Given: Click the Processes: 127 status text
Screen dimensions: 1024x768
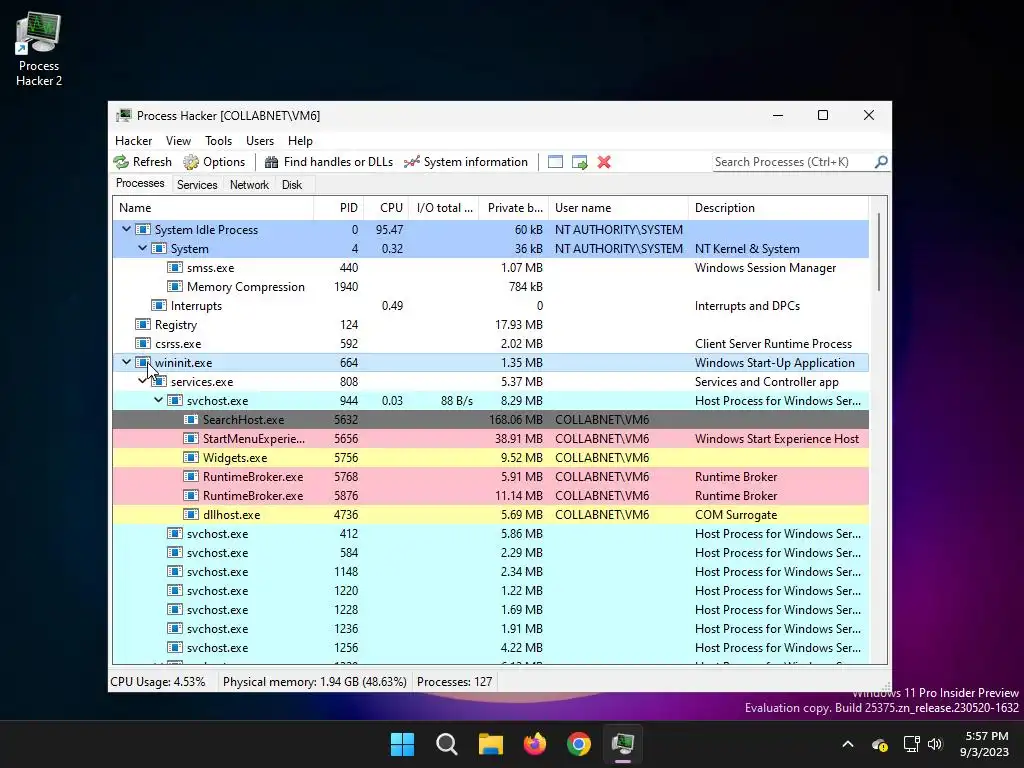Looking at the screenshot, I should (x=455, y=682).
